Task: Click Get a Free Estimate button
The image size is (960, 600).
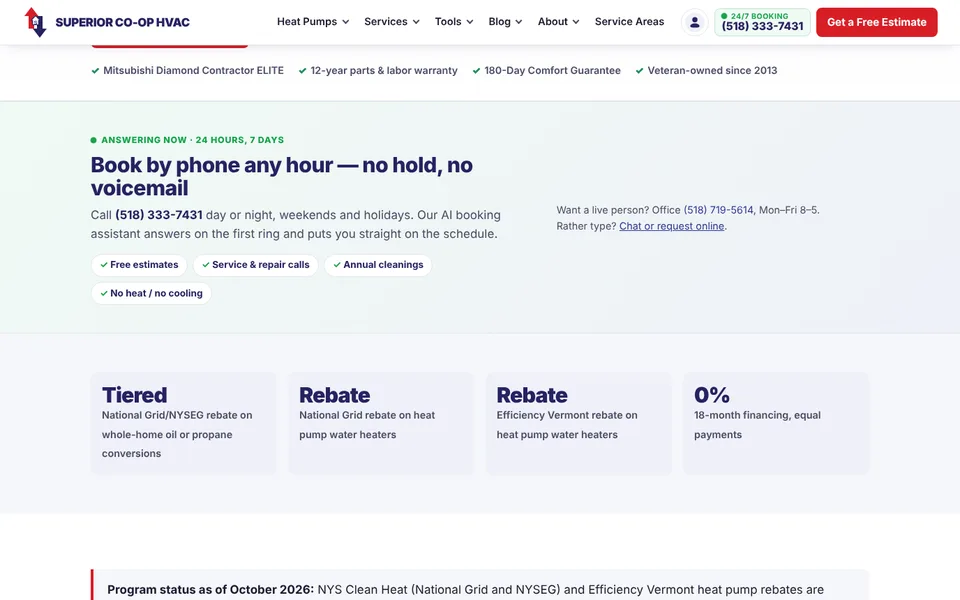Action: (x=877, y=22)
